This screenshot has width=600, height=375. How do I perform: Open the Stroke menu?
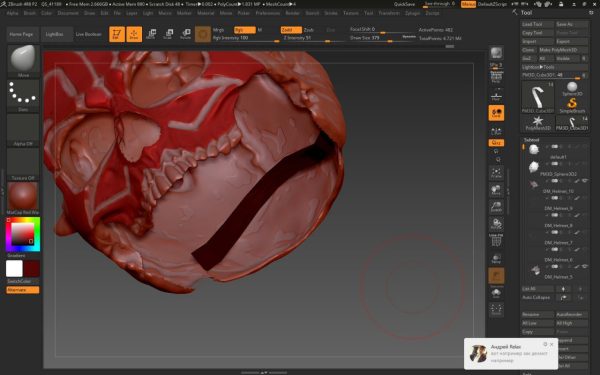(331, 13)
